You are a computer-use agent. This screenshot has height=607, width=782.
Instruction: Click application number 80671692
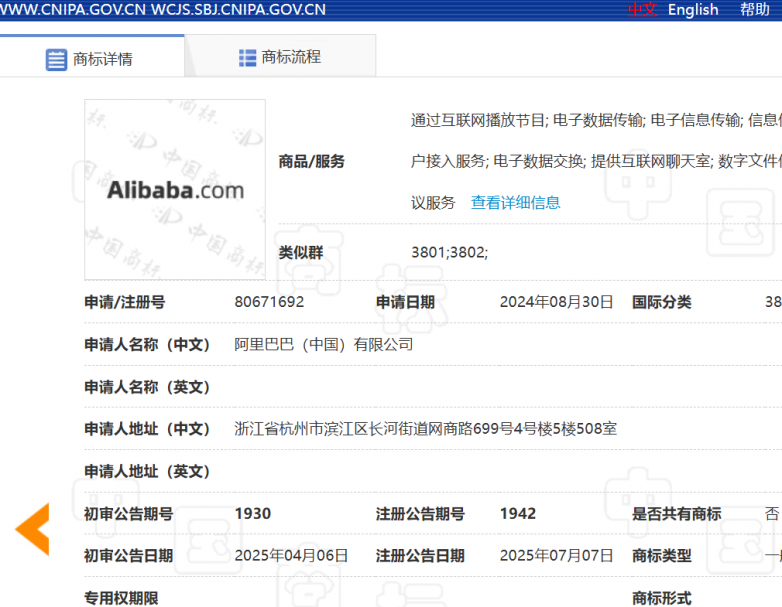[x=269, y=302]
